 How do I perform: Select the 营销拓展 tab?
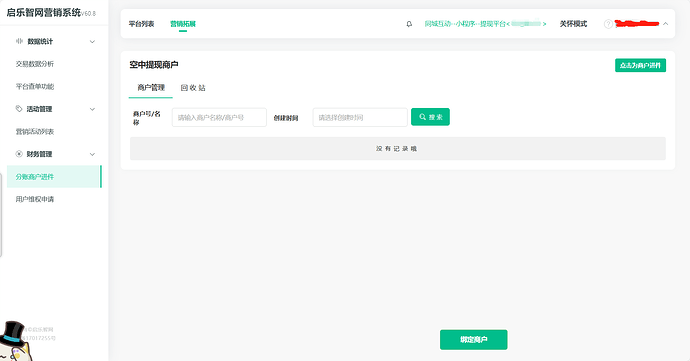pyautogui.click(x=183, y=24)
